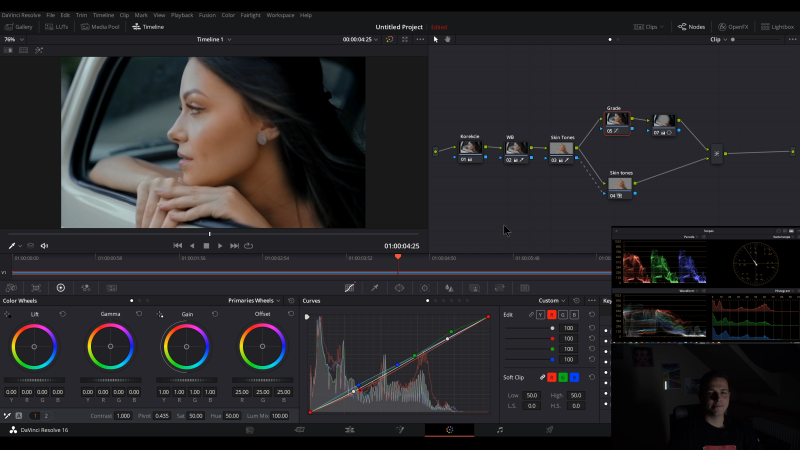Skip to next clip

tap(234, 245)
